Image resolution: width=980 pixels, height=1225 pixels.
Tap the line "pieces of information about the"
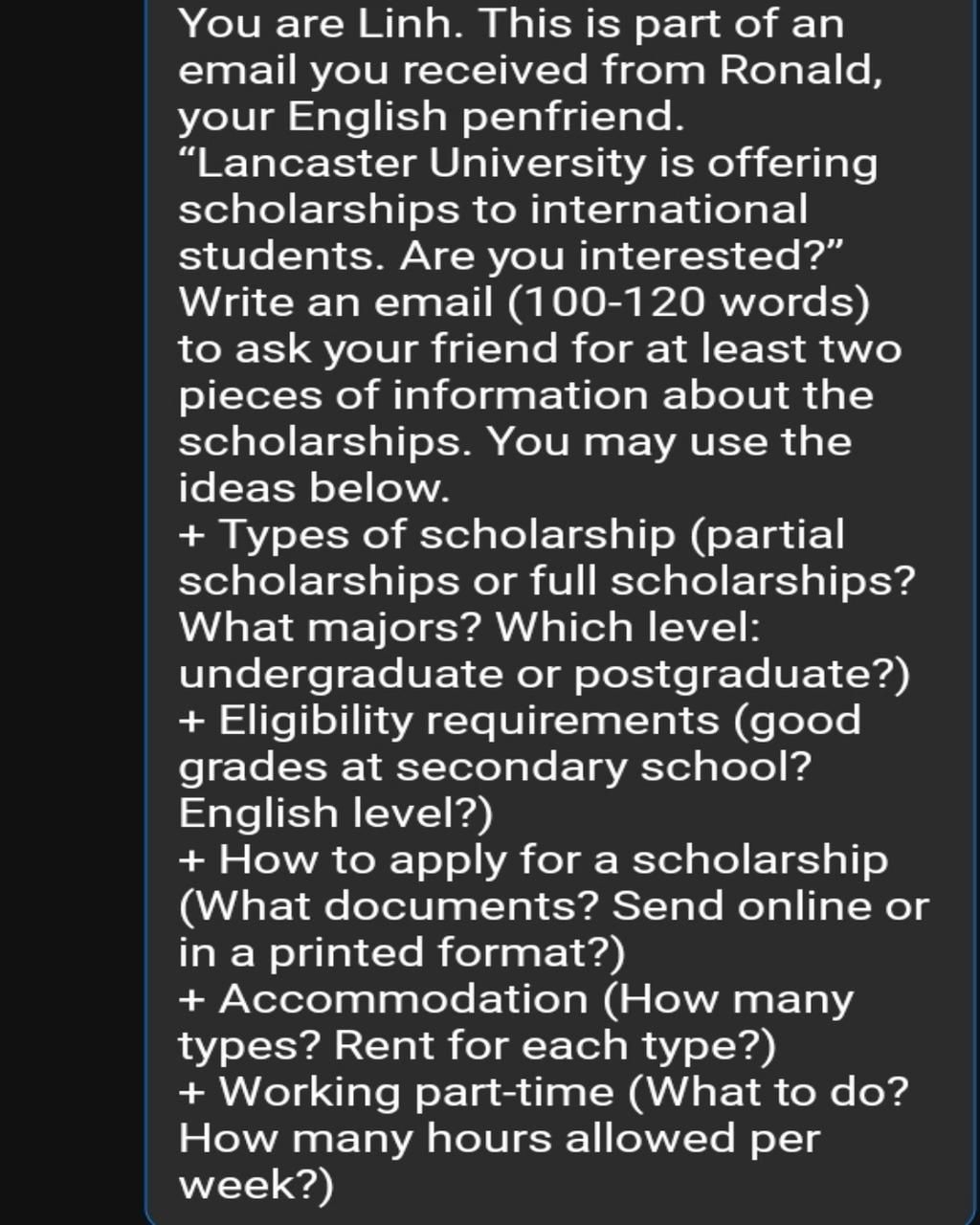tap(525, 395)
